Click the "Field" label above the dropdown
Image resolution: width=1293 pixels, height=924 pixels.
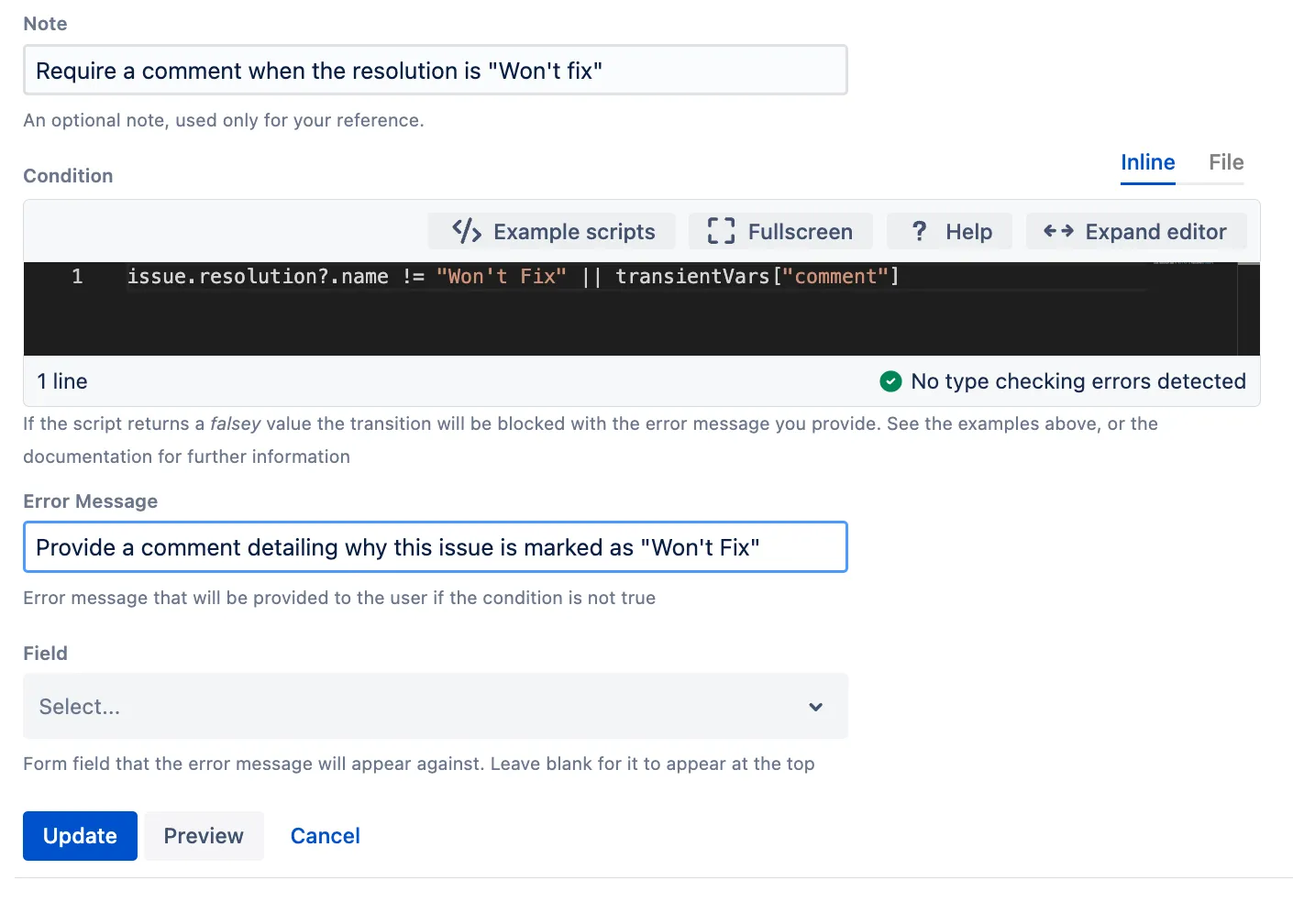coord(45,654)
